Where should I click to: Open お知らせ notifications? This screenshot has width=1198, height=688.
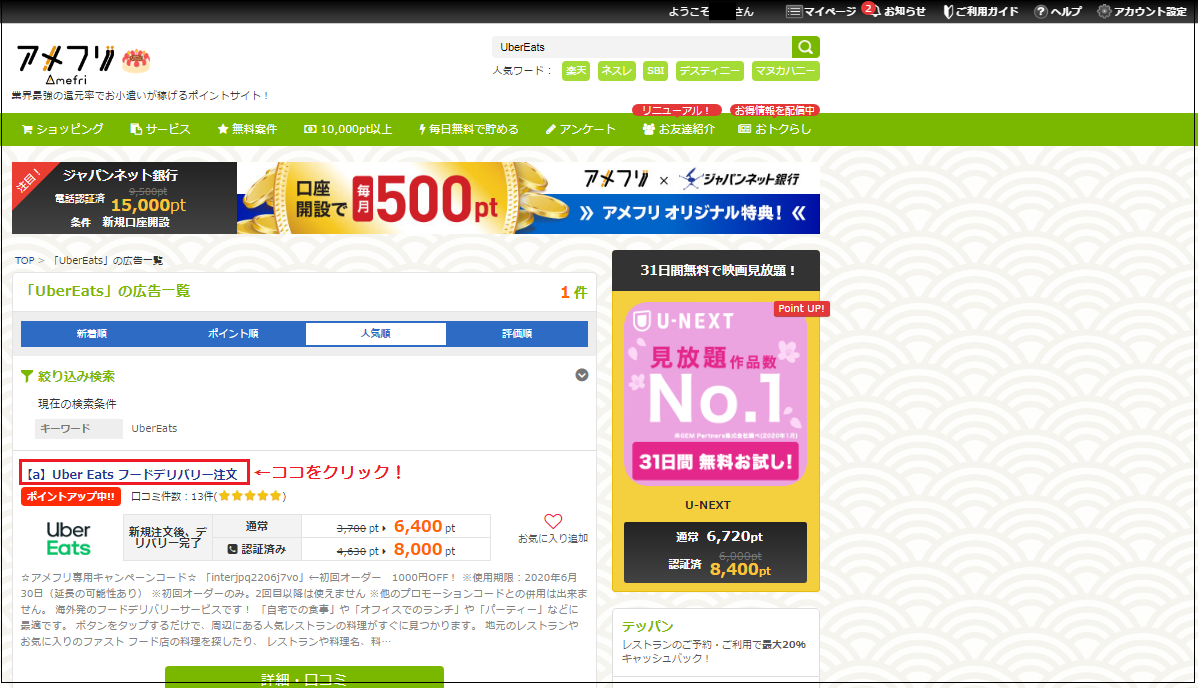pyautogui.click(x=896, y=11)
